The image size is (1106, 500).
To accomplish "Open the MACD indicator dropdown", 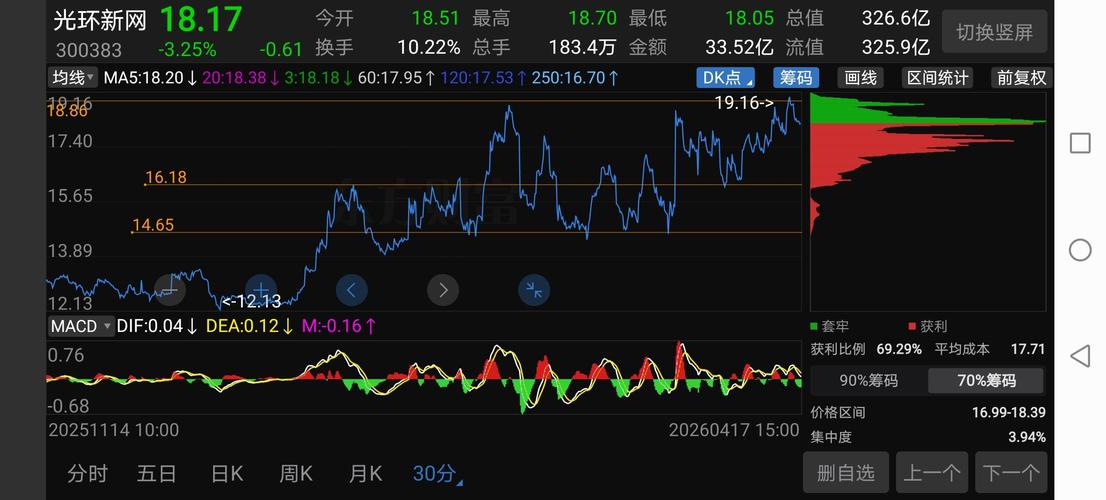I will click(x=80, y=327).
